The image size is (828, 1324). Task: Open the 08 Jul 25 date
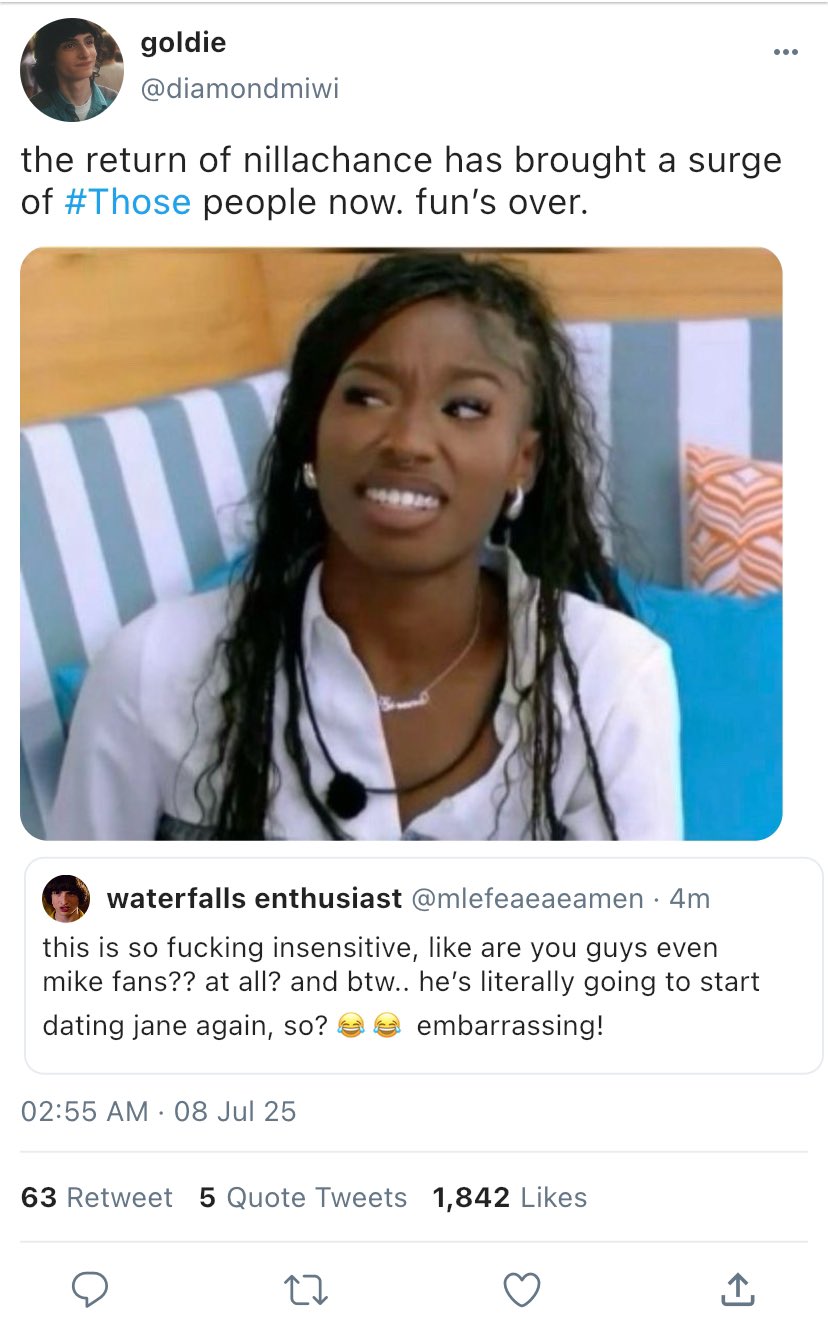(x=235, y=1111)
